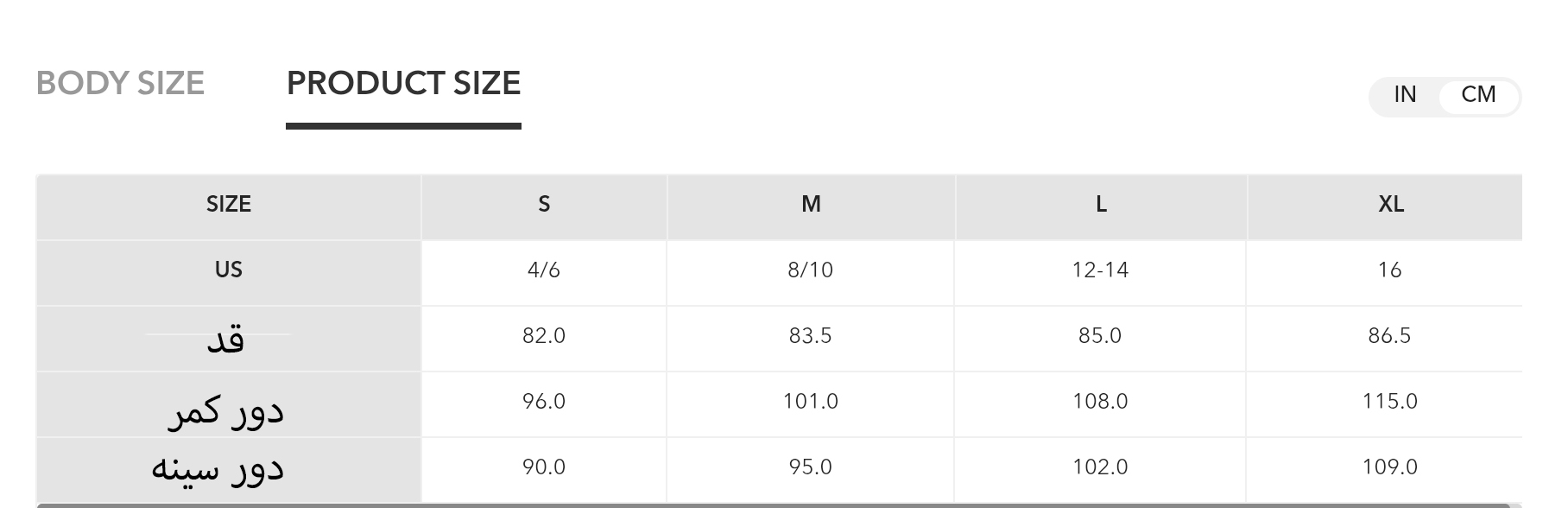The height and width of the screenshot is (508, 1568).
Task: Click the دور کمر row label
Action: [x=225, y=410]
